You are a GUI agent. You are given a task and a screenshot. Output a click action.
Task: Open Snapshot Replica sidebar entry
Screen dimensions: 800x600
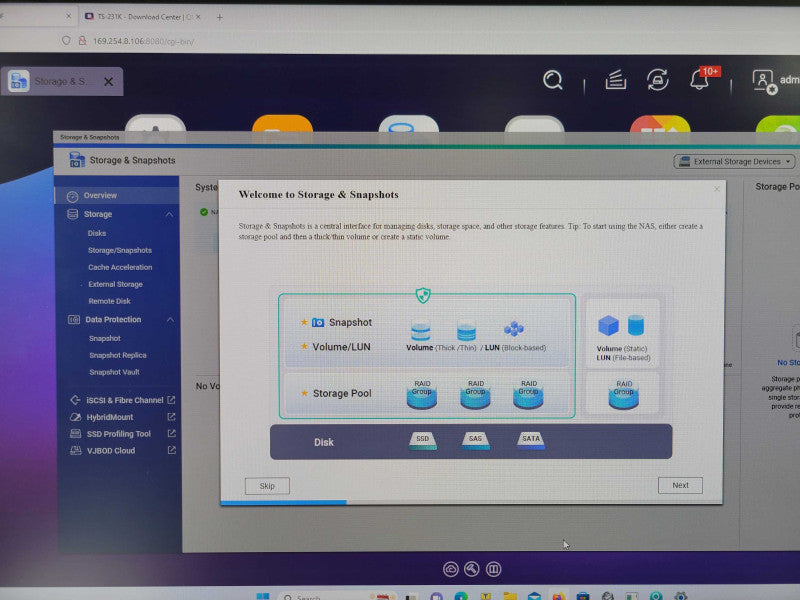click(x=118, y=355)
